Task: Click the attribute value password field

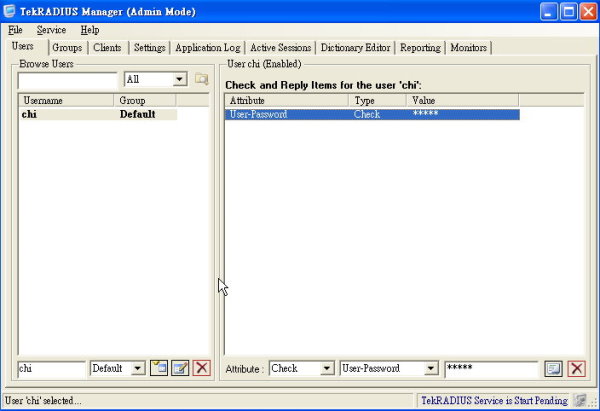Action: click(491, 369)
